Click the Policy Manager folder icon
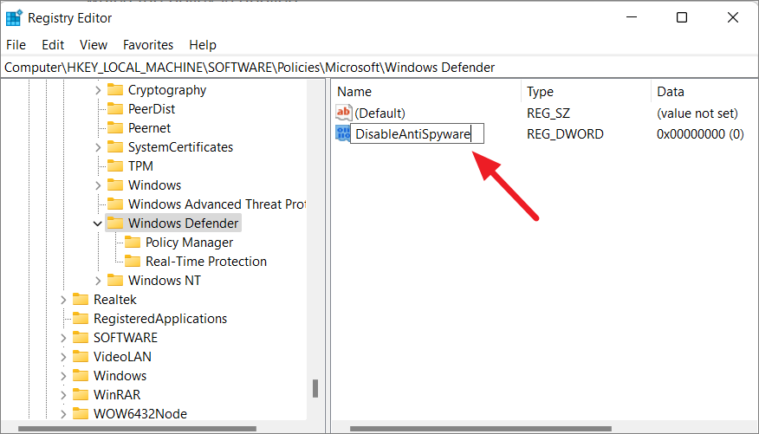The width and height of the screenshot is (759, 434). click(133, 242)
